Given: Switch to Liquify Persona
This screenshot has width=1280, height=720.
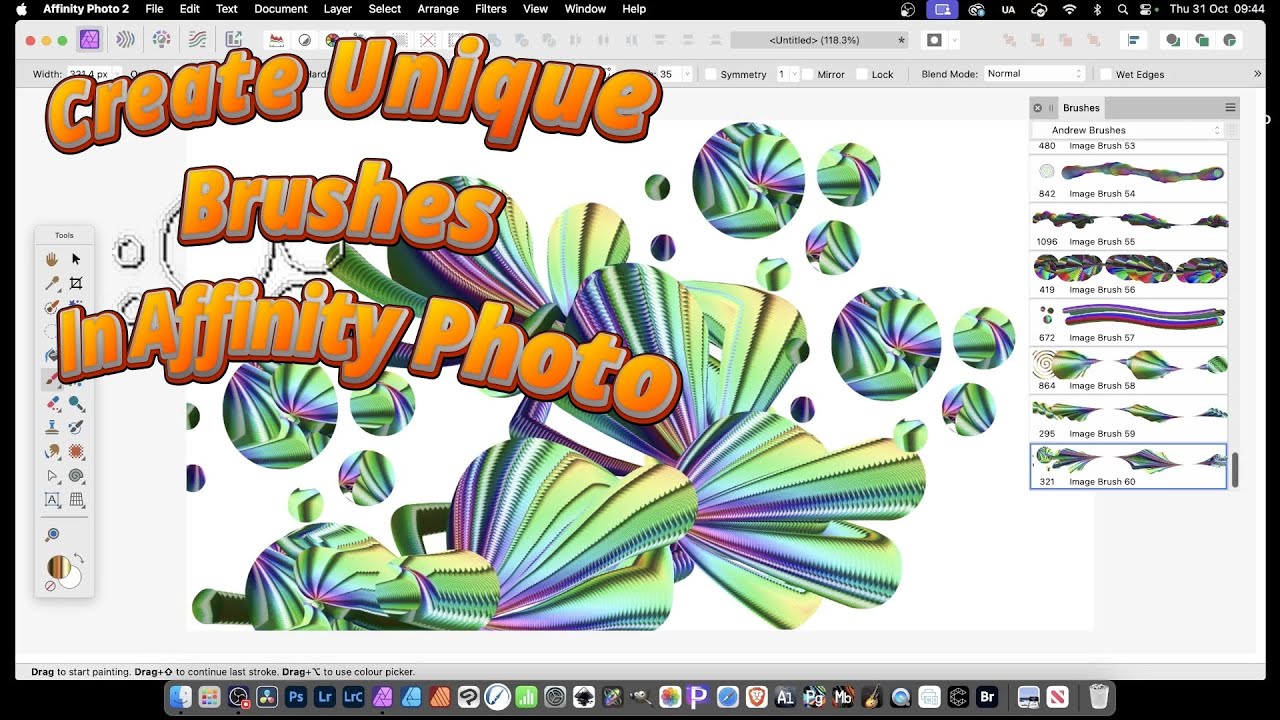Looking at the screenshot, I should [x=125, y=40].
